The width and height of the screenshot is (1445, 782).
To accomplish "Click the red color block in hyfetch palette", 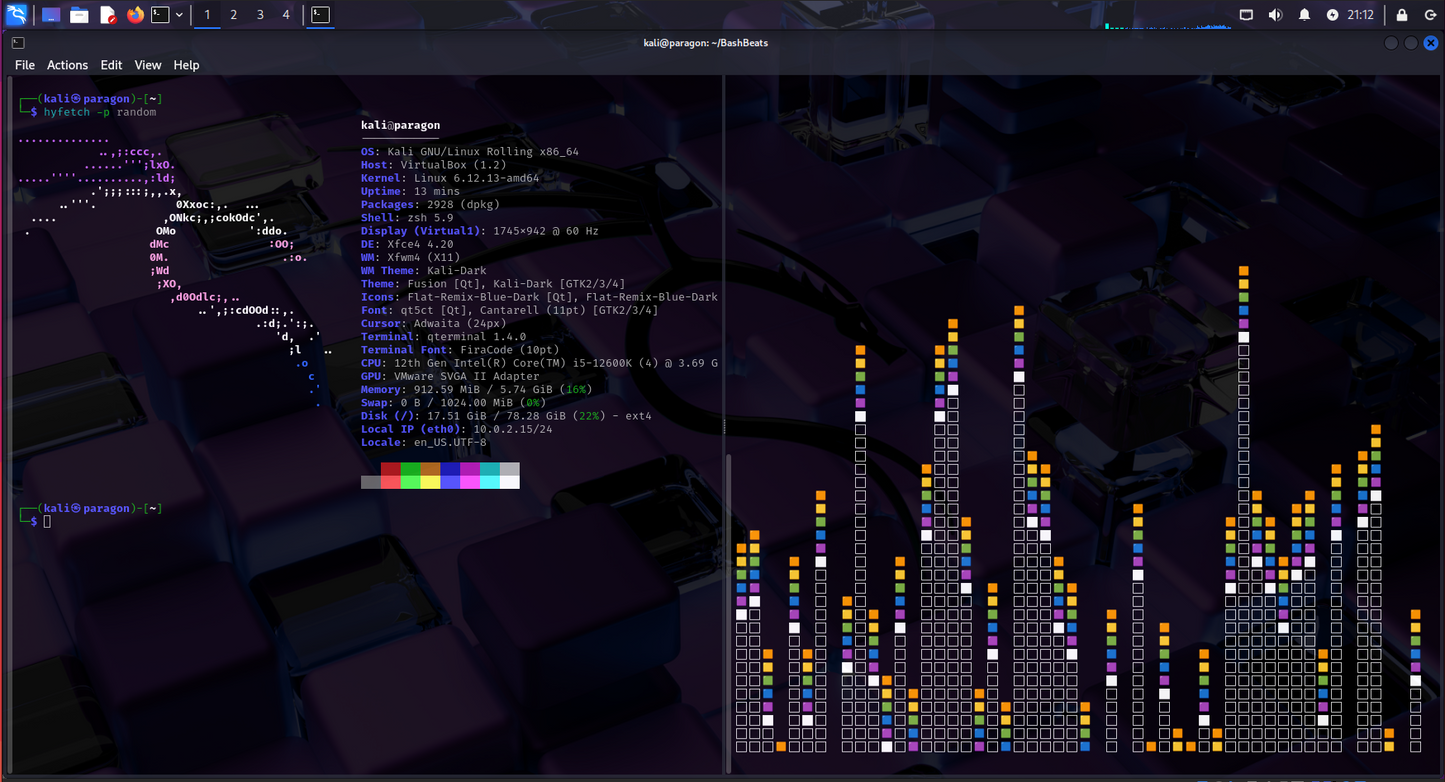I will click(x=391, y=469).
